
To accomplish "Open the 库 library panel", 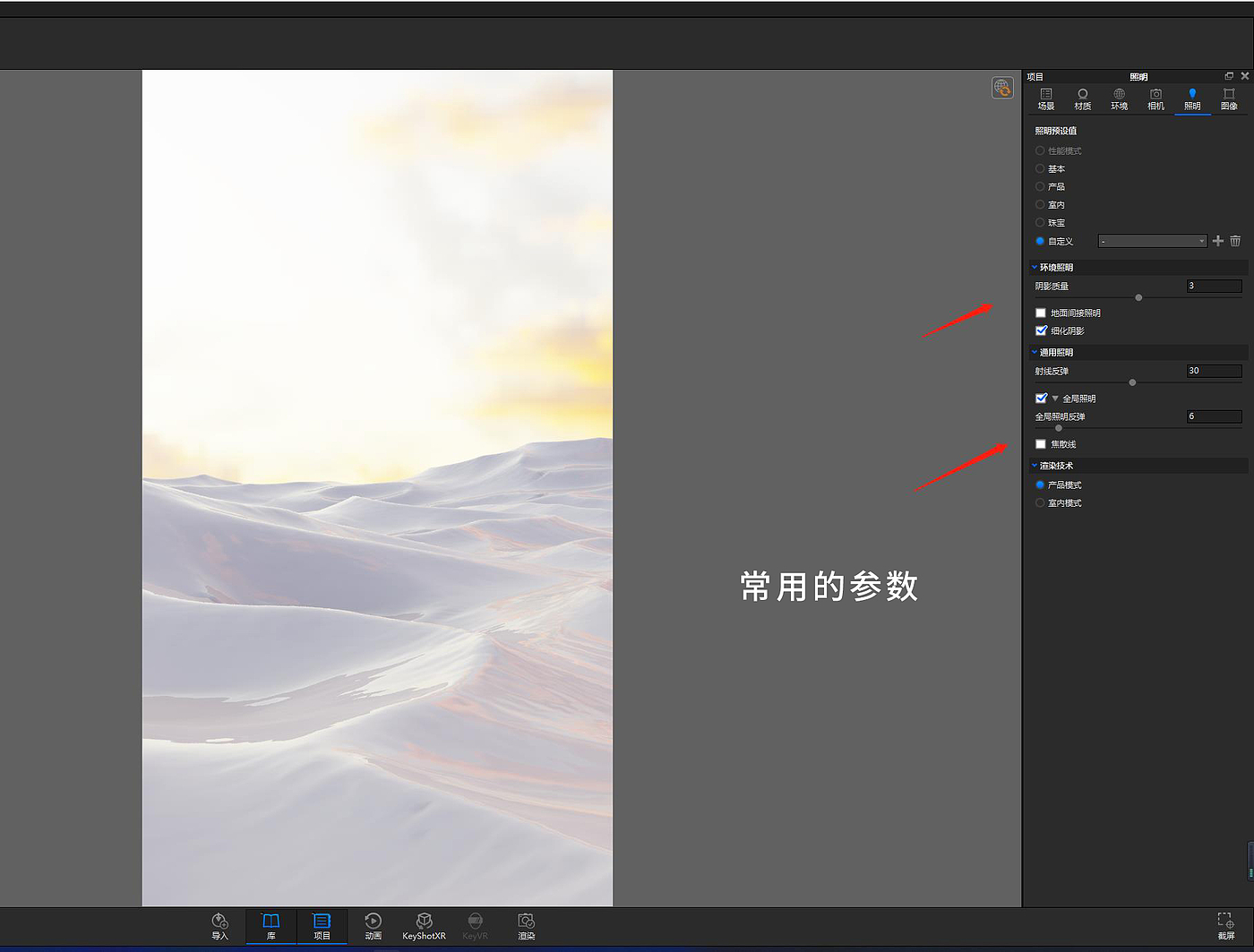I will (271, 926).
